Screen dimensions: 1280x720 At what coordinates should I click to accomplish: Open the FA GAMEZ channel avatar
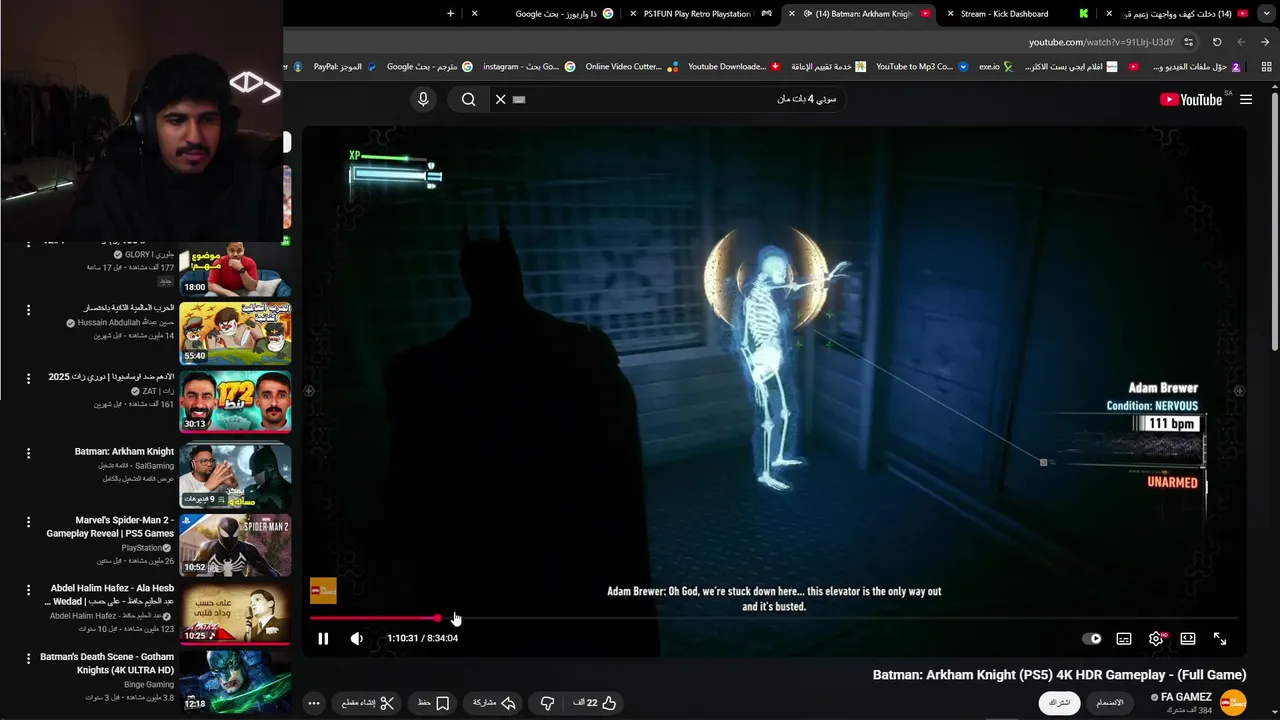click(1233, 702)
